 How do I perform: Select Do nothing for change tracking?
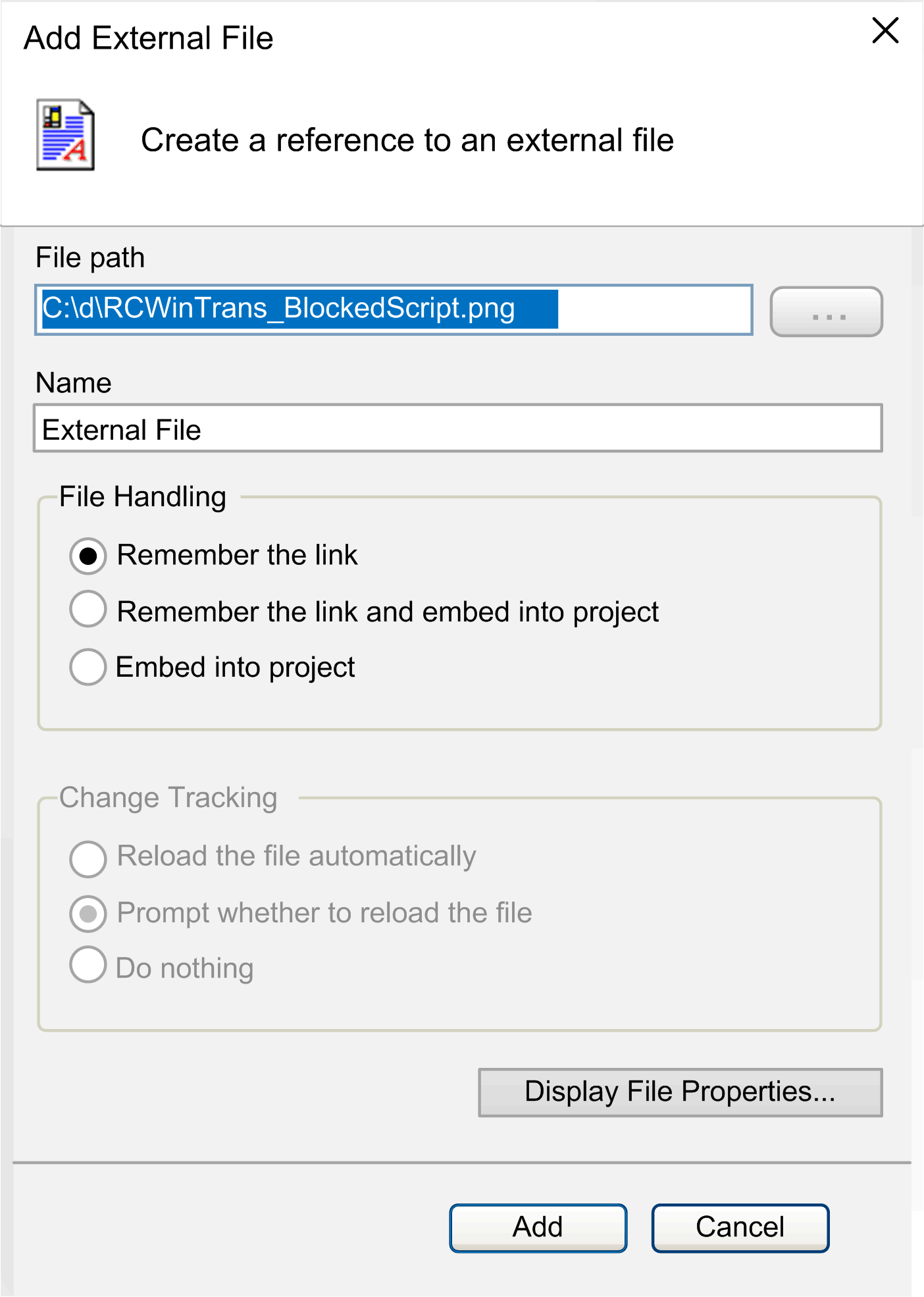[x=88, y=966]
